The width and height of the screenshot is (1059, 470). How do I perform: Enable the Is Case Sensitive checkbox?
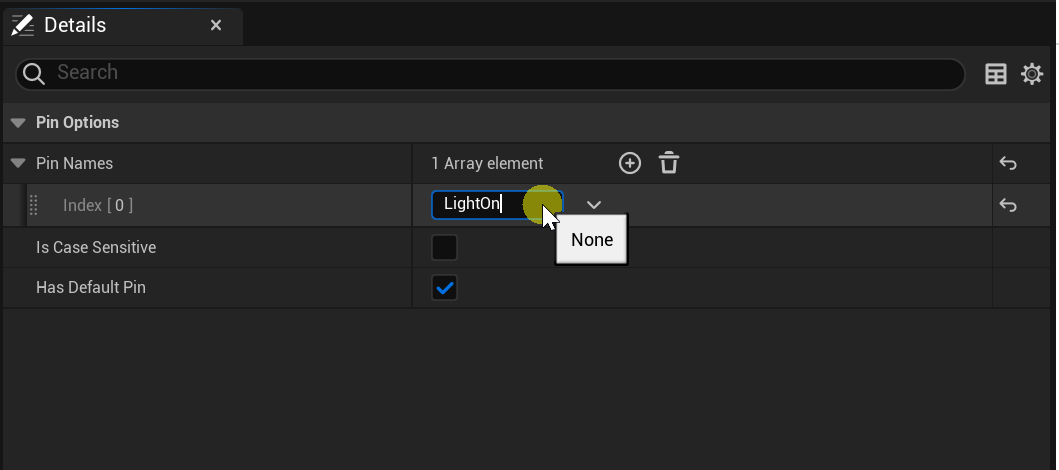pos(444,247)
